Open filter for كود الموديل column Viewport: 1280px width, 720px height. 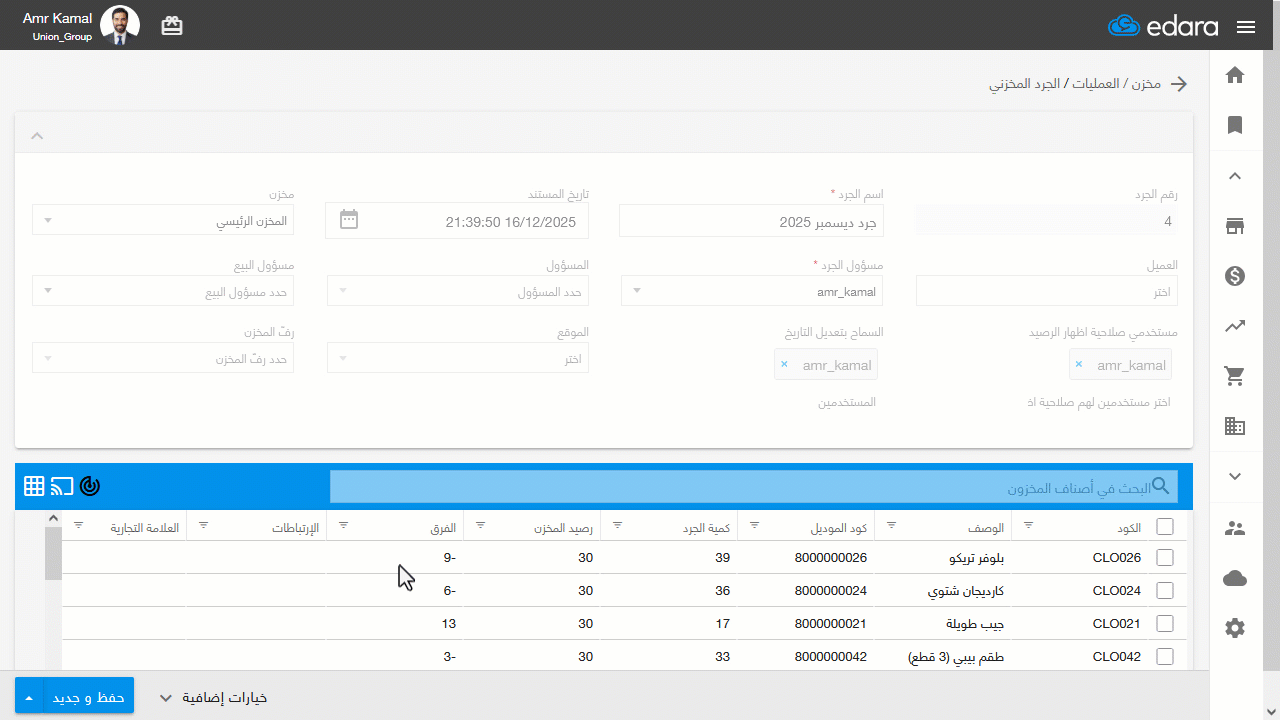(755, 525)
